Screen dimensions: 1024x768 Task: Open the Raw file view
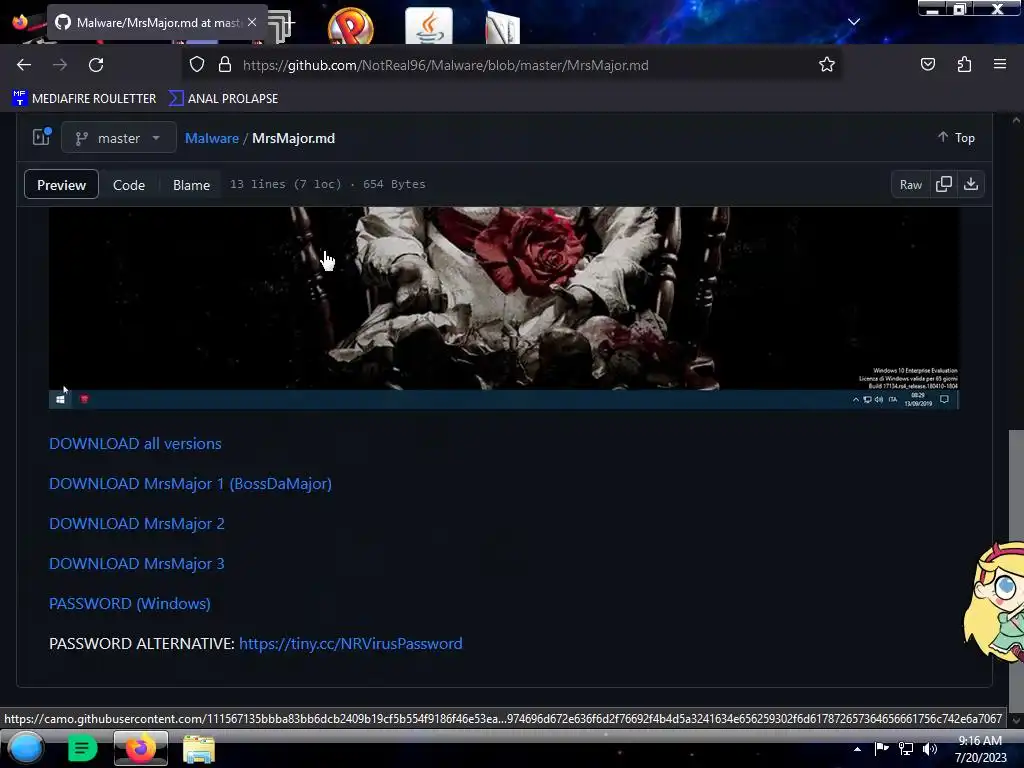[910, 185]
